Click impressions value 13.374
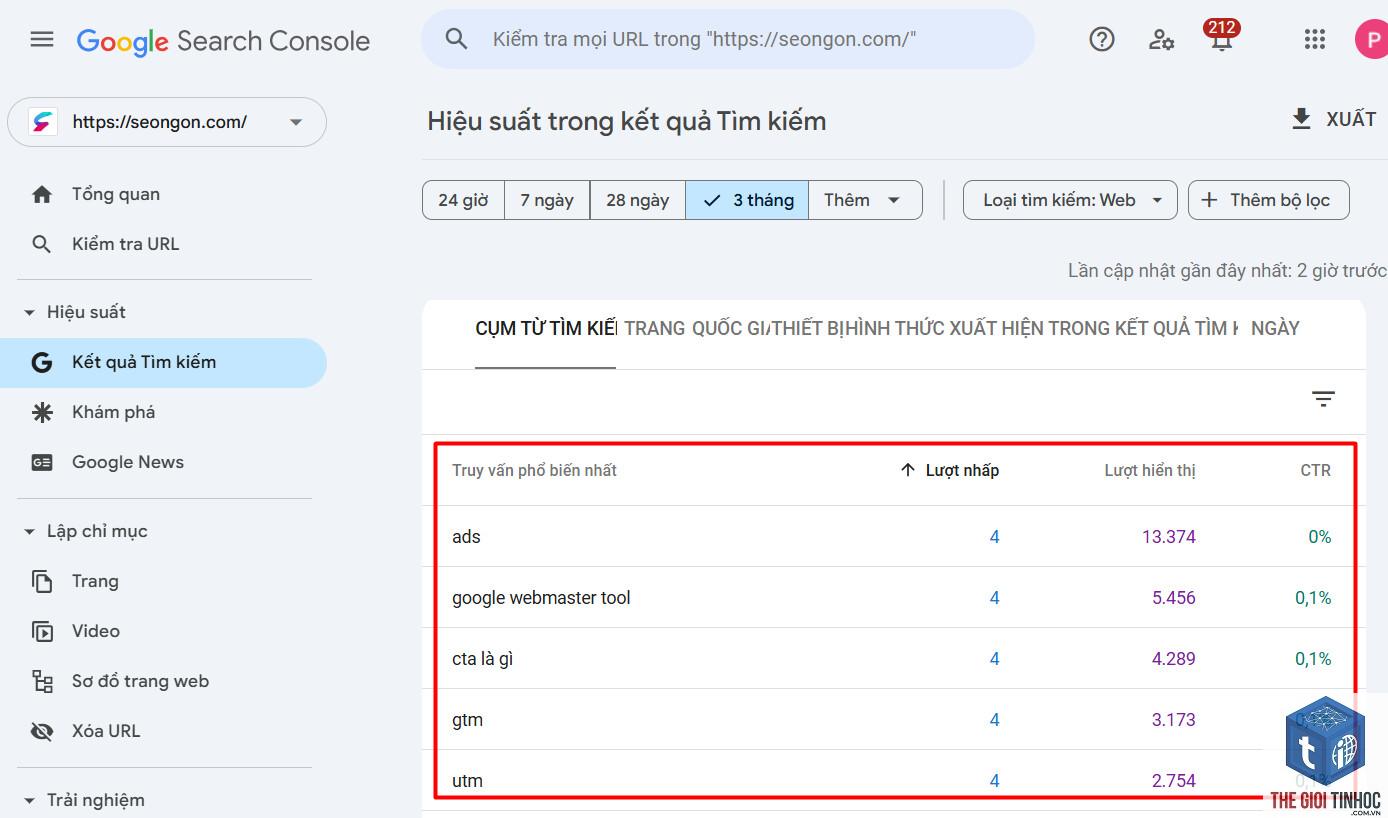 pyautogui.click(x=1169, y=537)
